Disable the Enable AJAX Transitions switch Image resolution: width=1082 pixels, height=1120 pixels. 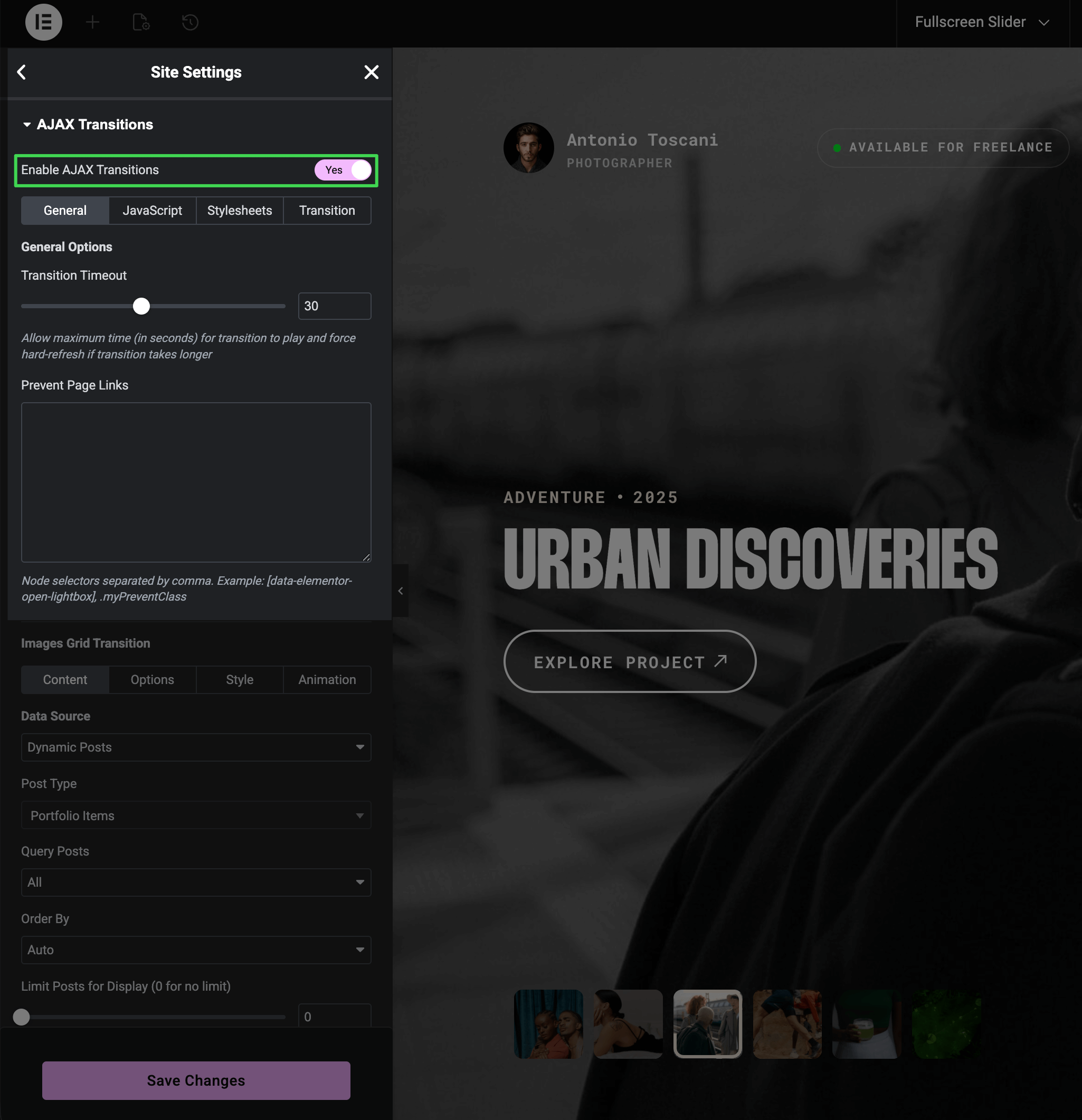point(343,170)
